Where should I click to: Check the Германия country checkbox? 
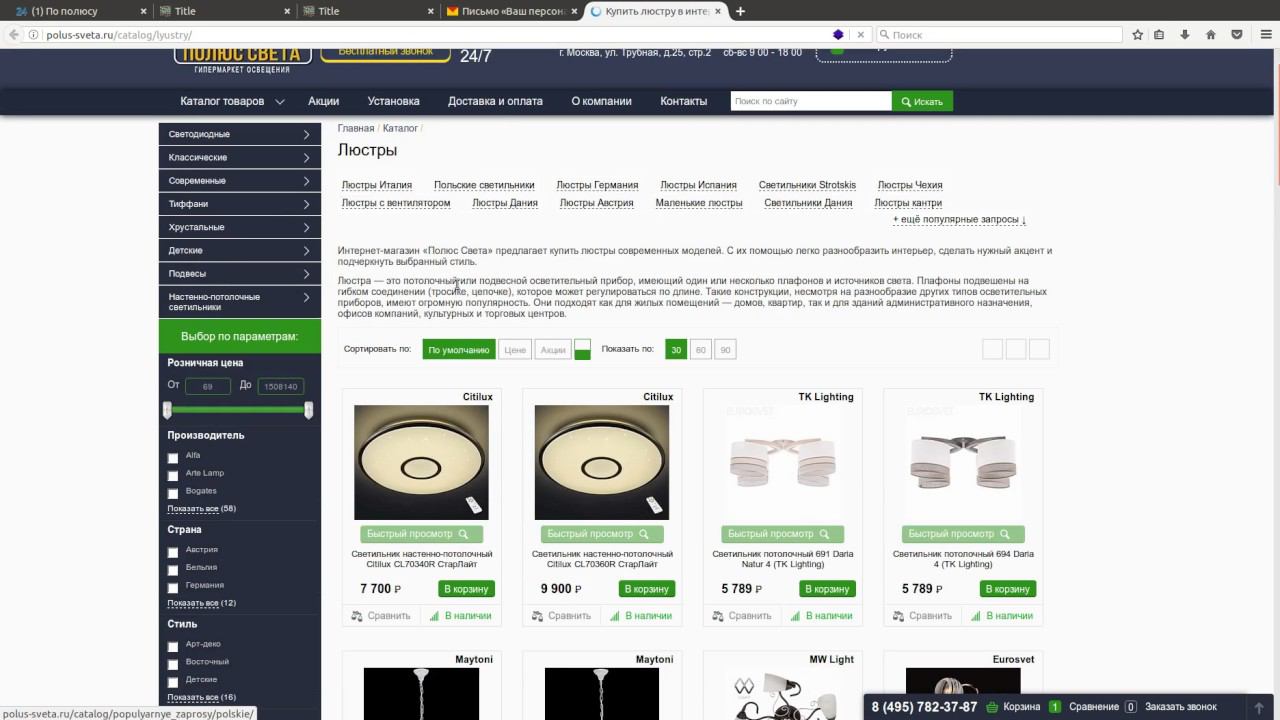tap(173, 588)
